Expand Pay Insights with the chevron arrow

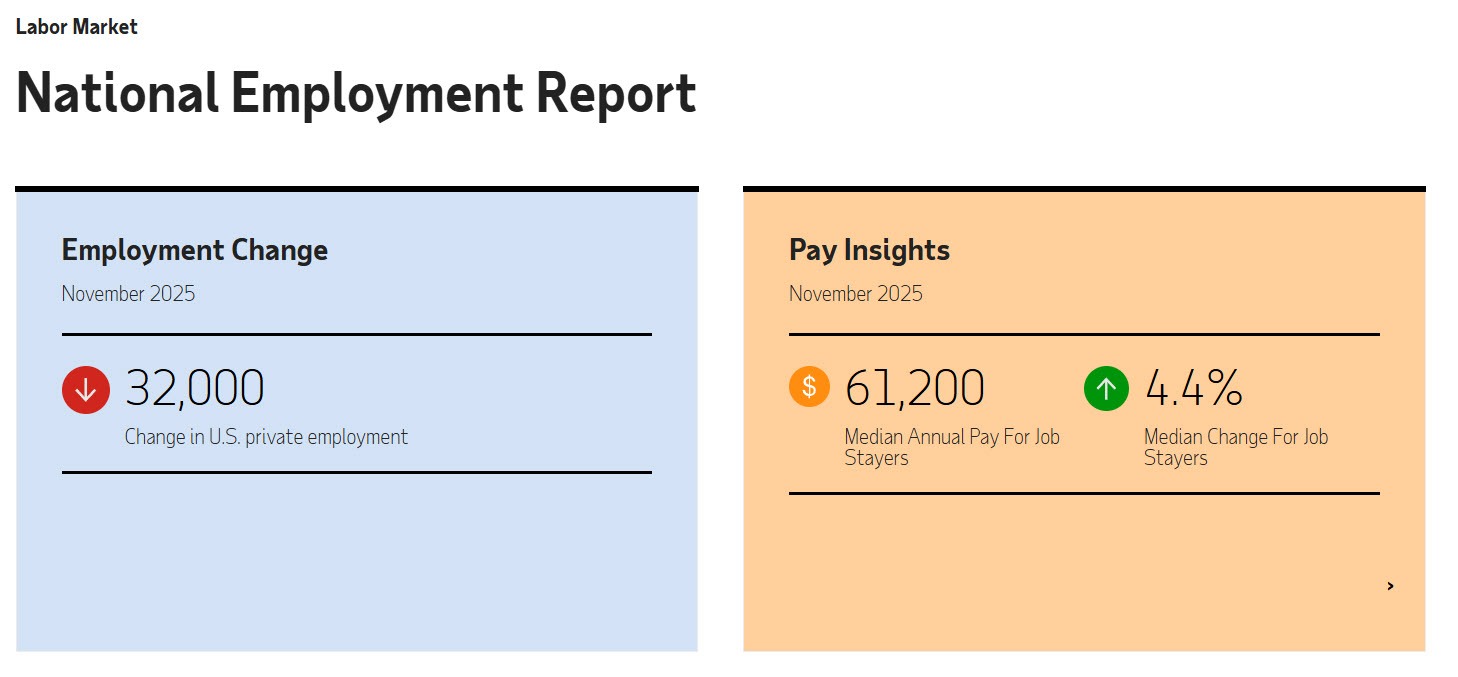(1390, 586)
